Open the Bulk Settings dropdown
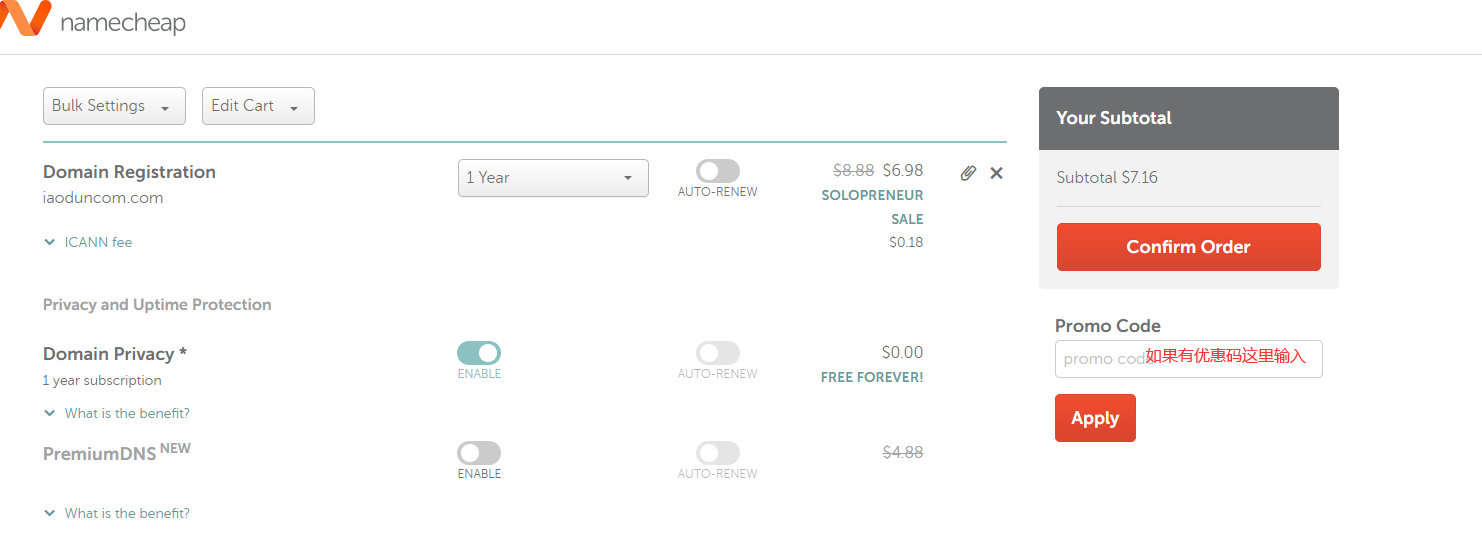Screen dimensions: 1482x542 pos(114,106)
